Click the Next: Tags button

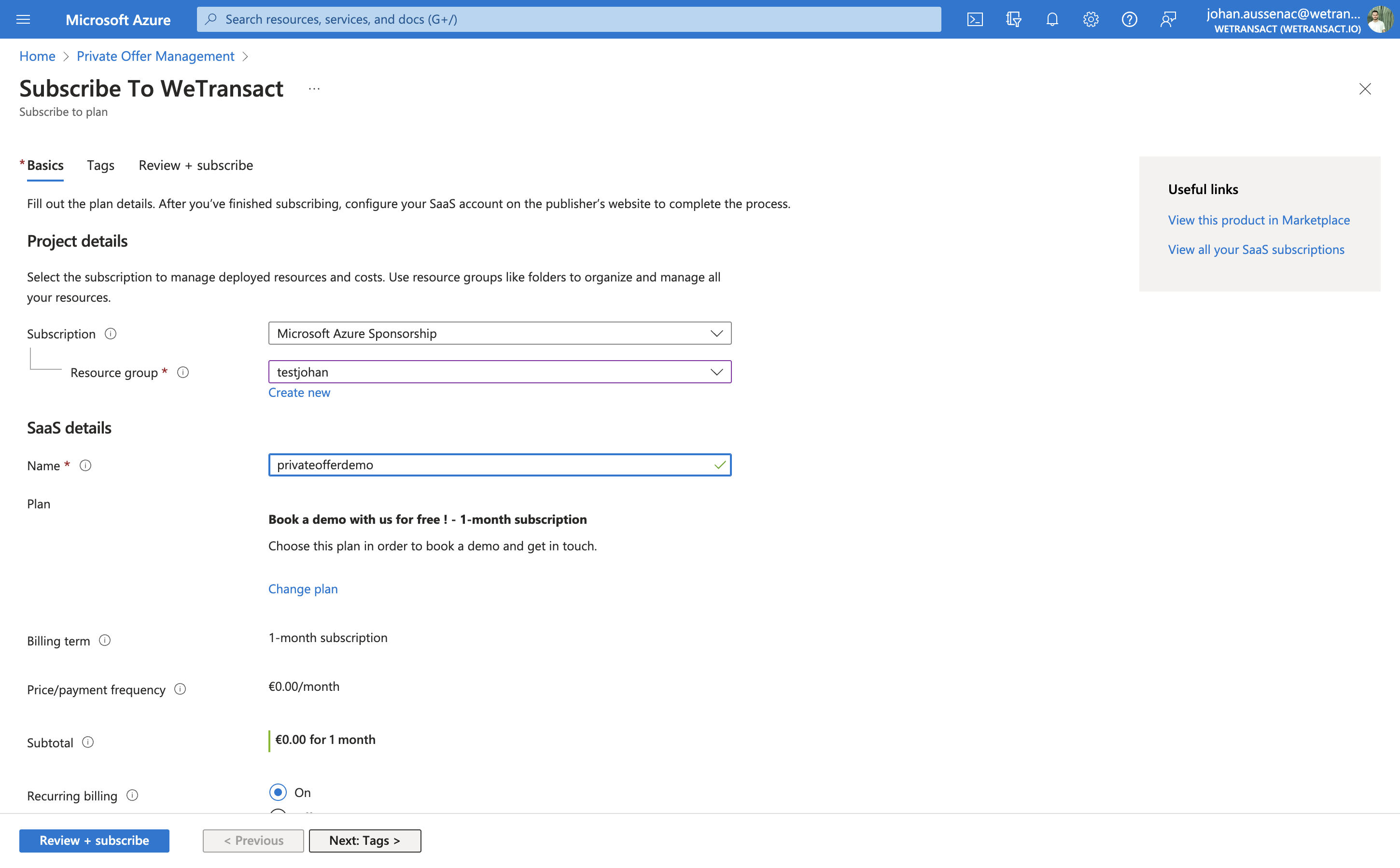[x=364, y=840]
